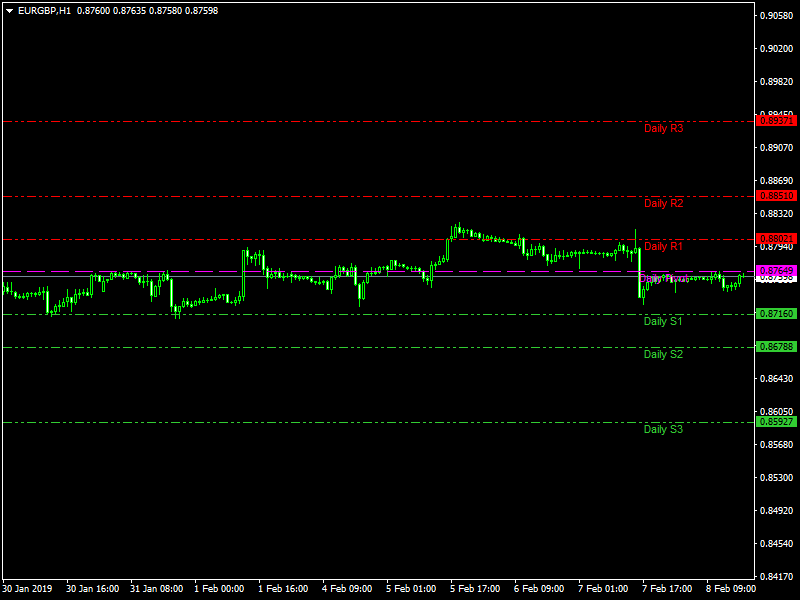Image resolution: width=800 pixels, height=600 pixels.
Task: Click the 8 Feb 09:00 time label
Action: (731, 589)
